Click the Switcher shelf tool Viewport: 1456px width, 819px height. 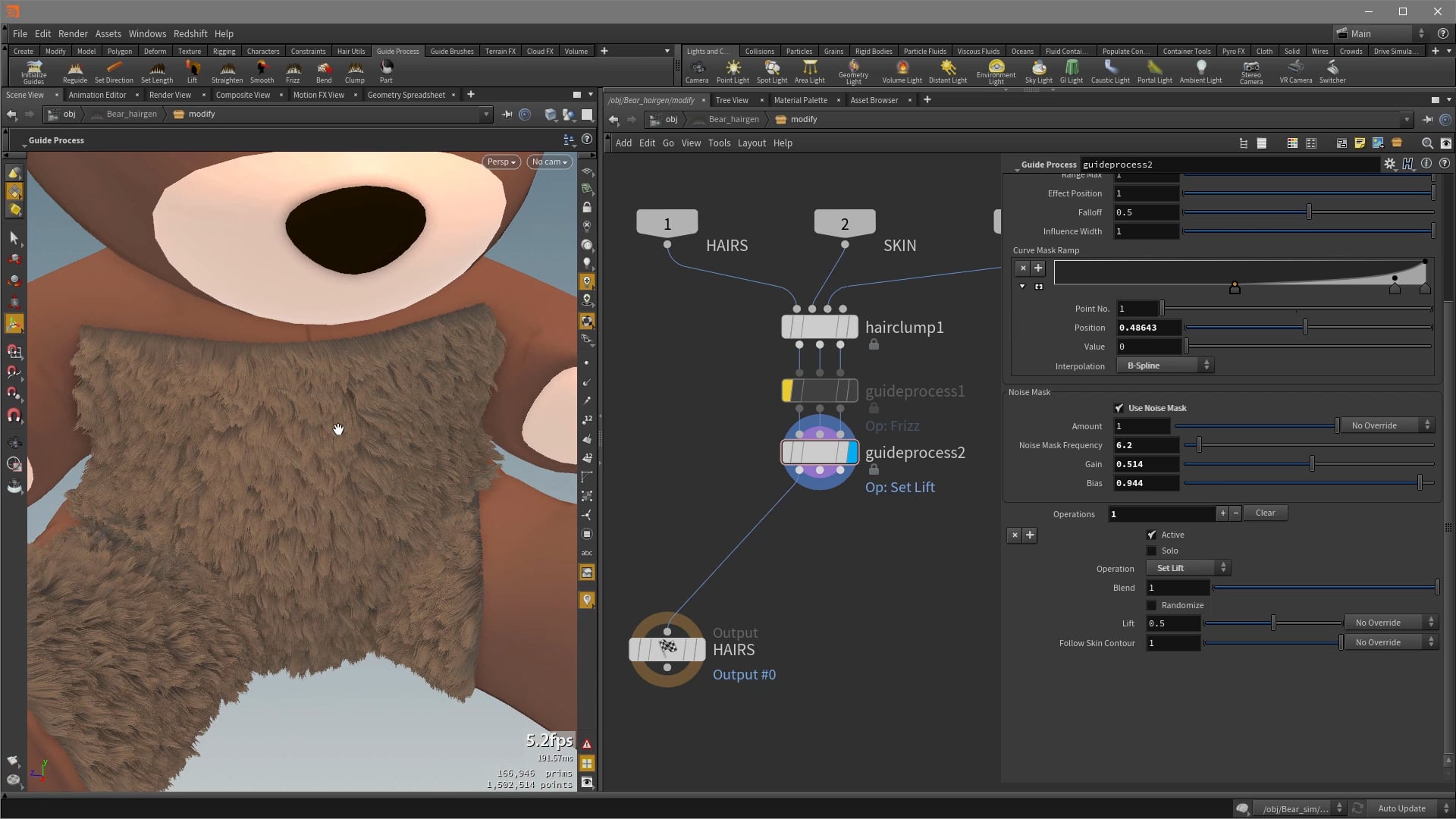pyautogui.click(x=1332, y=72)
